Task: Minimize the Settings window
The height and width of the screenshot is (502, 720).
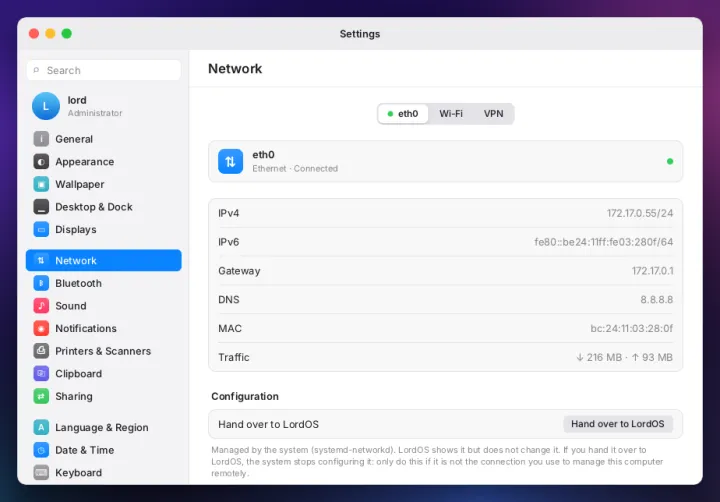Action: tap(51, 34)
